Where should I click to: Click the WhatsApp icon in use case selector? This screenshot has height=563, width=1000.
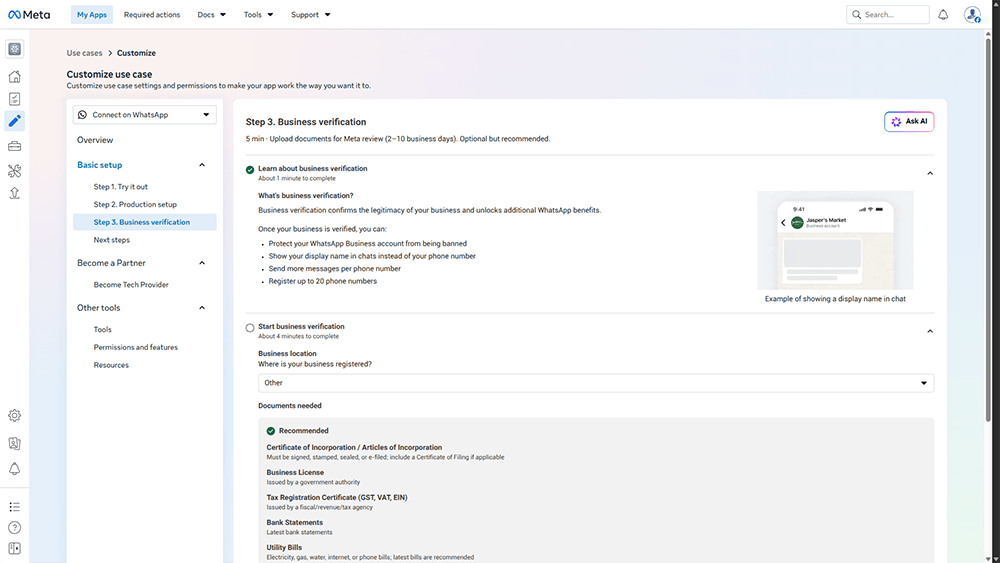tap(82, 115)
